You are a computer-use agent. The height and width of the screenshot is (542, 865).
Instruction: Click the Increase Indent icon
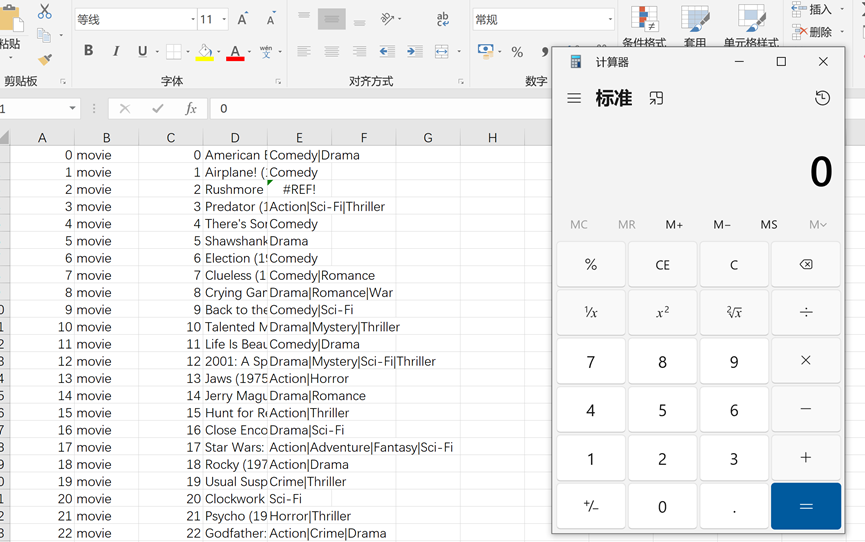coord(414,51)
